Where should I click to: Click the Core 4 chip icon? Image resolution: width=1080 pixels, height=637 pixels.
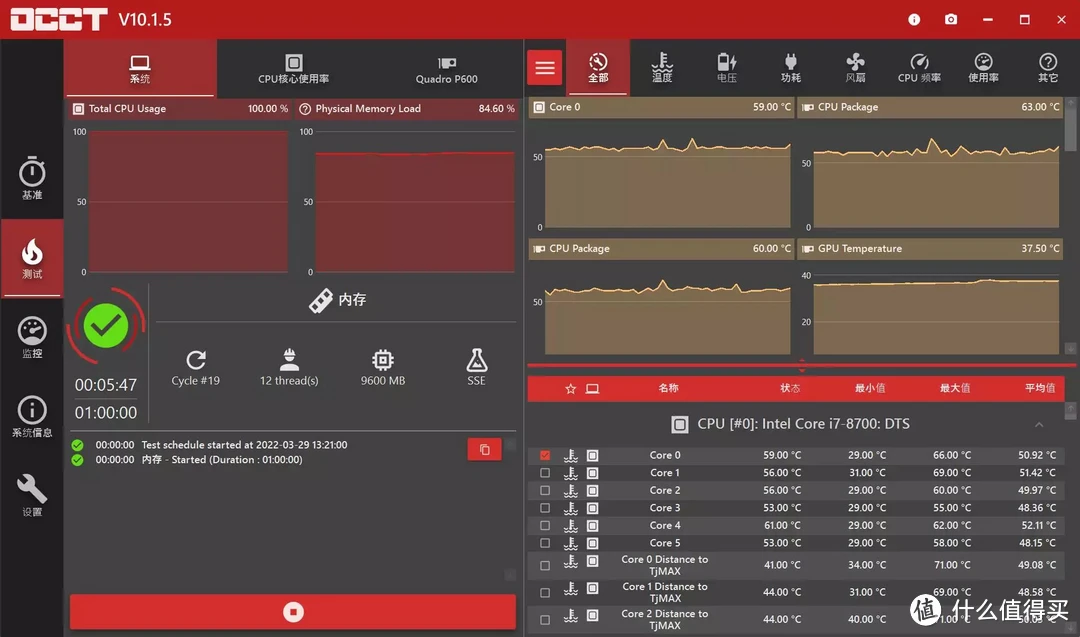tap(592, 525)
